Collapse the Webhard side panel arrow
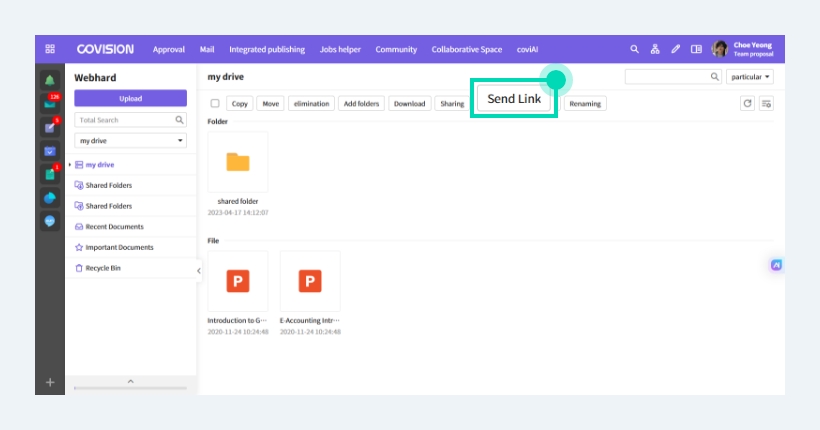820x430 pixels. tap(199, 270)
